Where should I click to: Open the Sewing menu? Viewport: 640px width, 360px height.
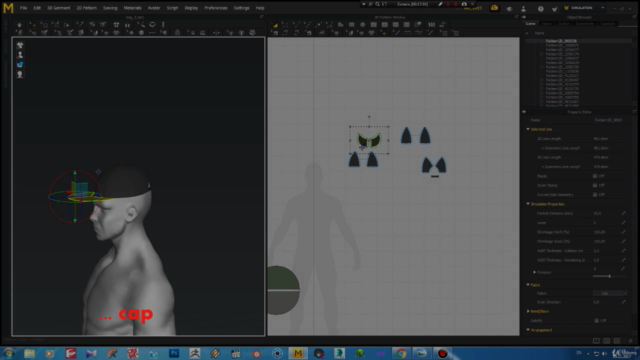(110, 8)
